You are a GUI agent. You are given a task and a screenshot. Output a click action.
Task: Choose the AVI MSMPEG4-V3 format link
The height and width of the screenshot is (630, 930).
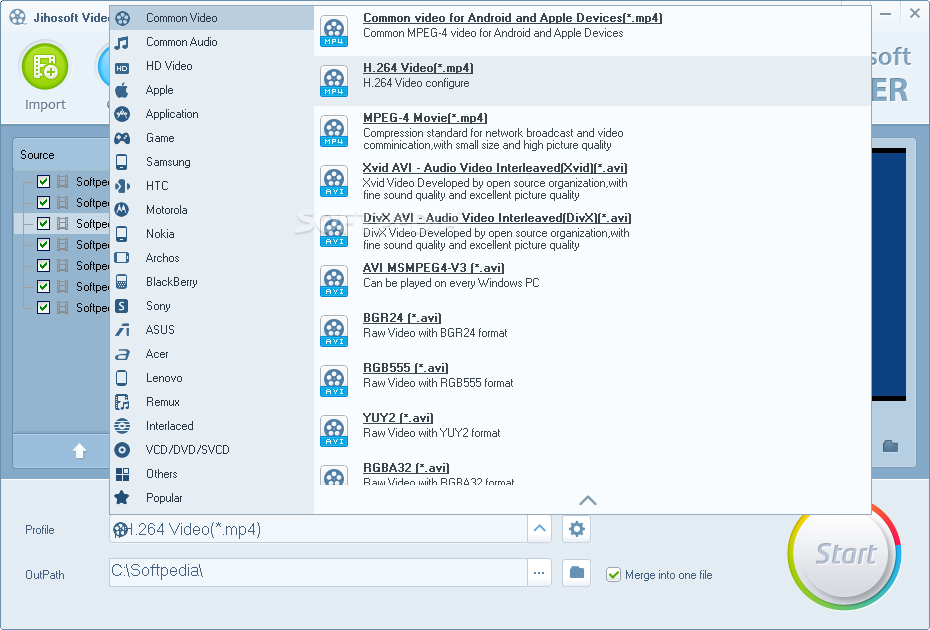pos(434,268)
